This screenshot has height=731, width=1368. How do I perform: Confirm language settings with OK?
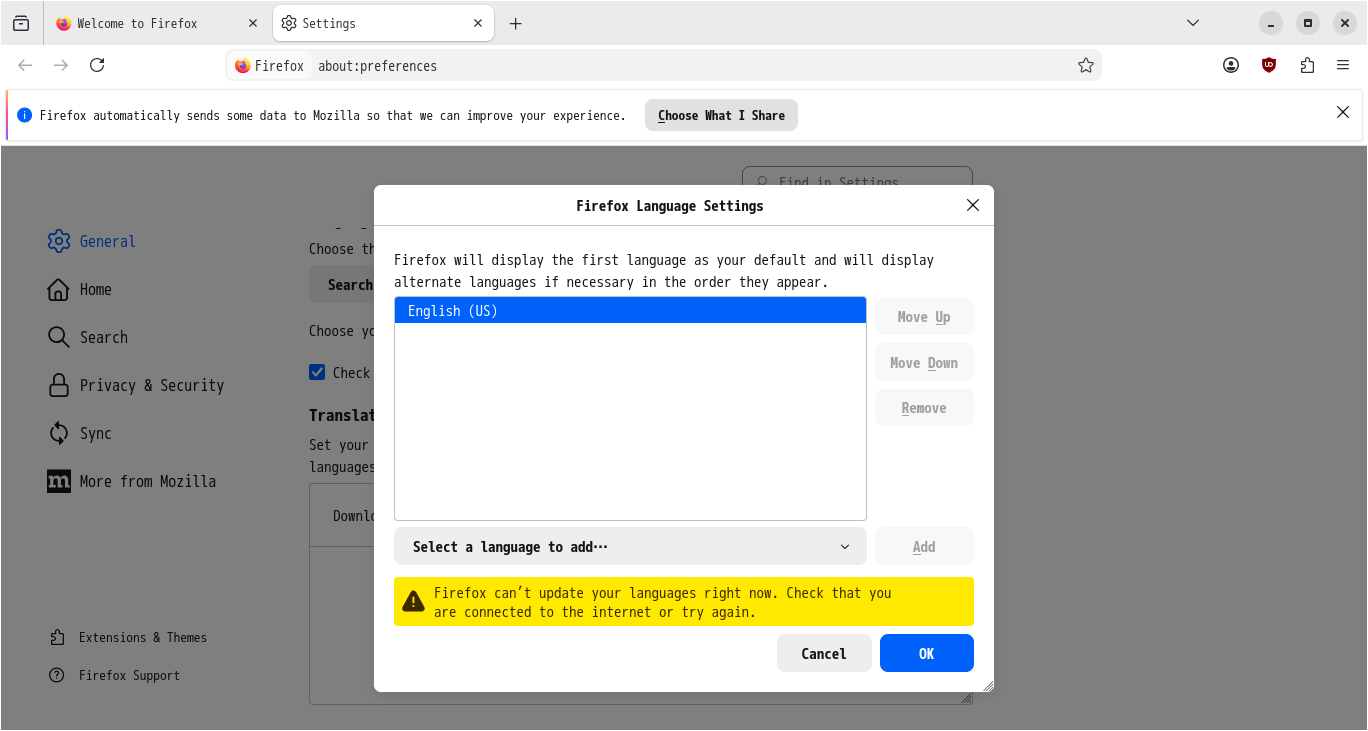point(927,653)
